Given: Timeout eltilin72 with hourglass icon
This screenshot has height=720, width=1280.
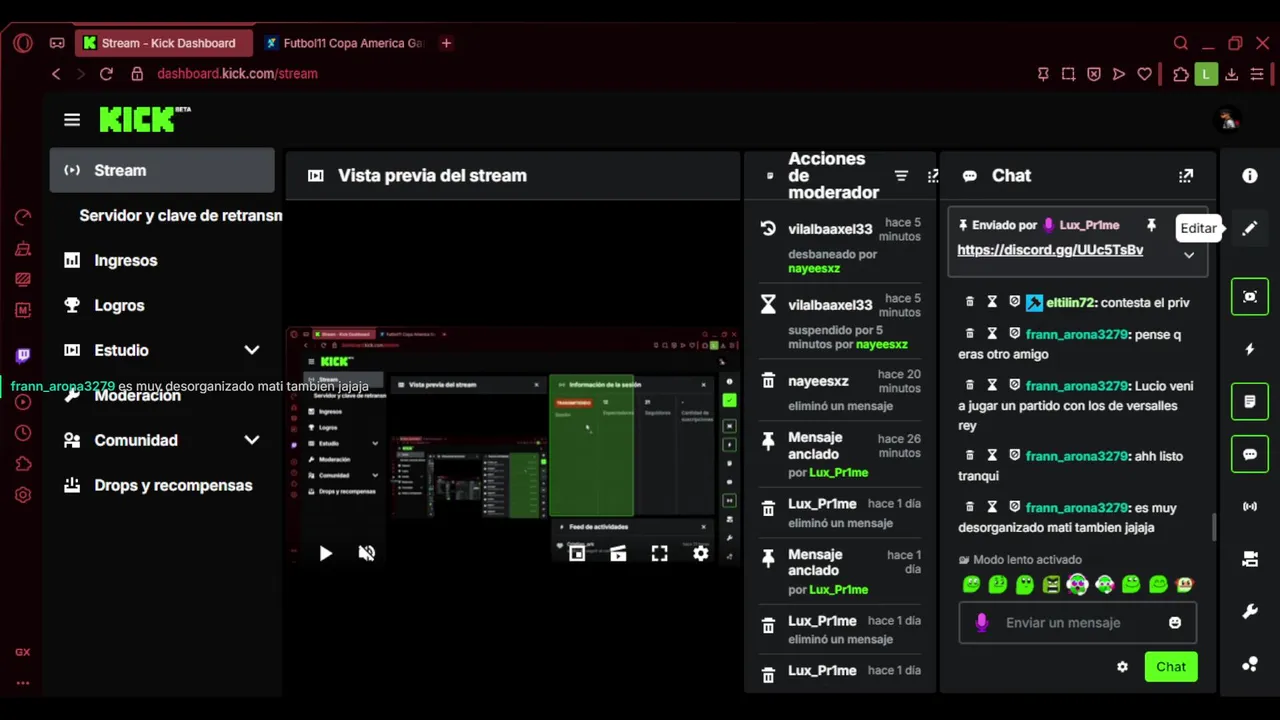Looking at the screenshot, I should coord(992,302).
